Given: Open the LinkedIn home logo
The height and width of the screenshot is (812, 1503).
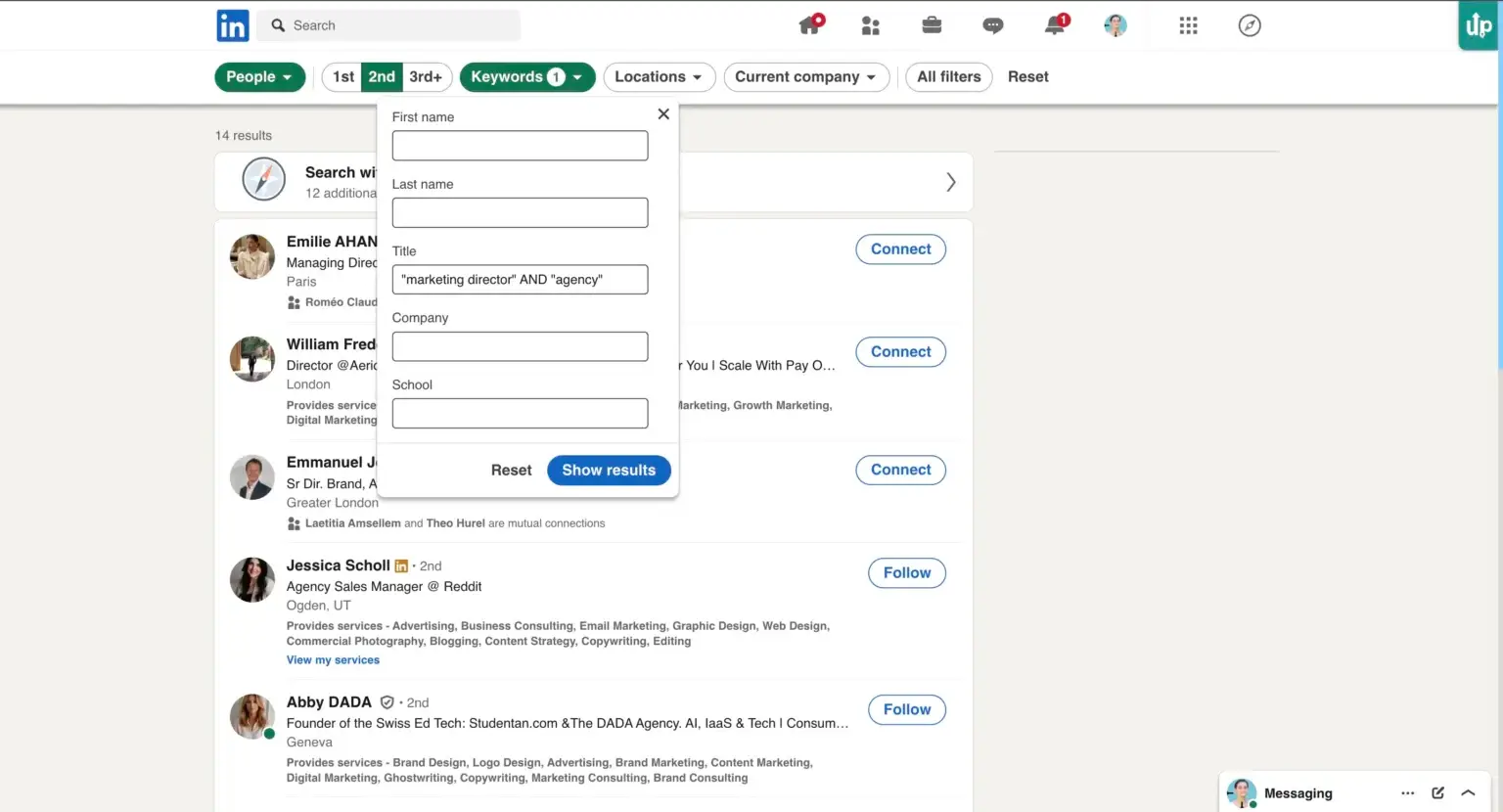Looking at the screenshot, I should coord(233,25).
